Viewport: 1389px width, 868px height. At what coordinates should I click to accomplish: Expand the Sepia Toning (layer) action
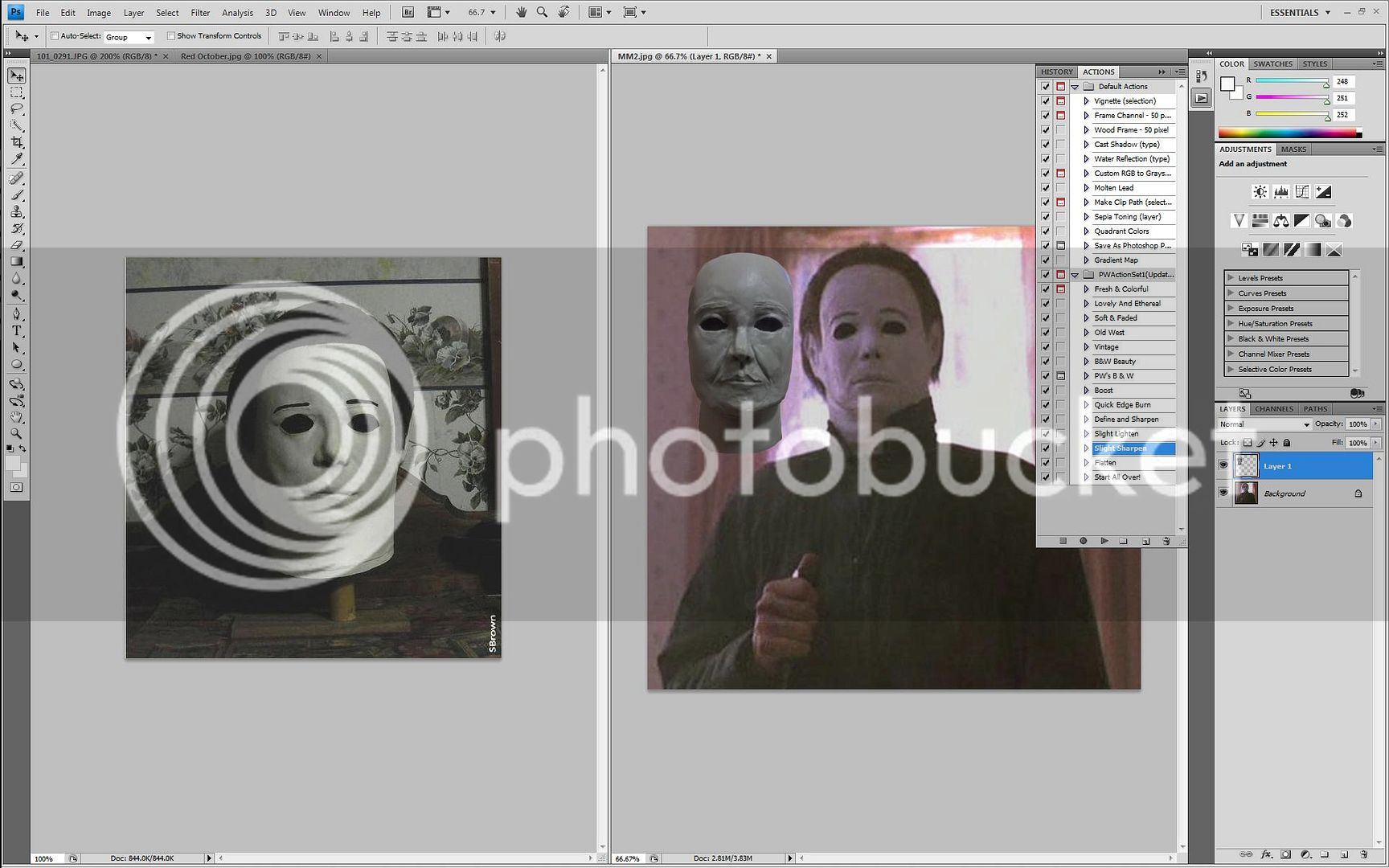tap(1086, 217)
